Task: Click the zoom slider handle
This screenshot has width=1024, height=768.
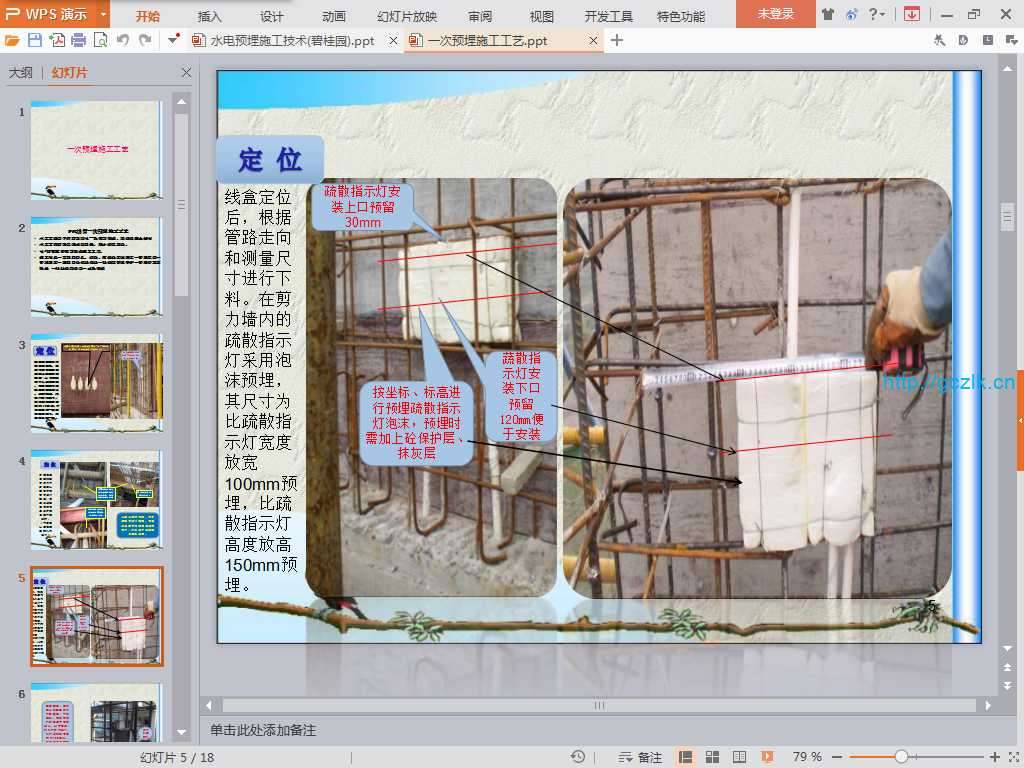Action: click(901, 757)
